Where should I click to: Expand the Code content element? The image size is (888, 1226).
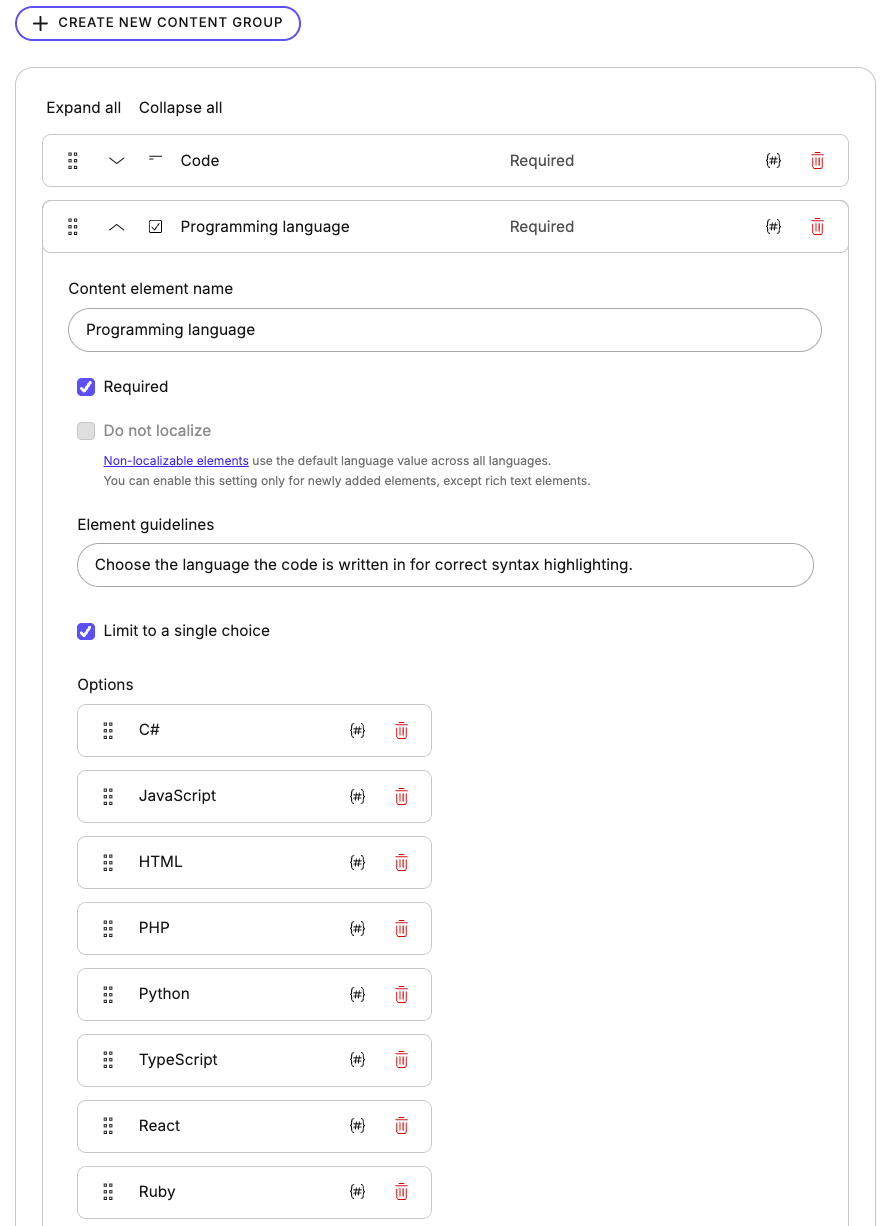click(x=116, y=160)
